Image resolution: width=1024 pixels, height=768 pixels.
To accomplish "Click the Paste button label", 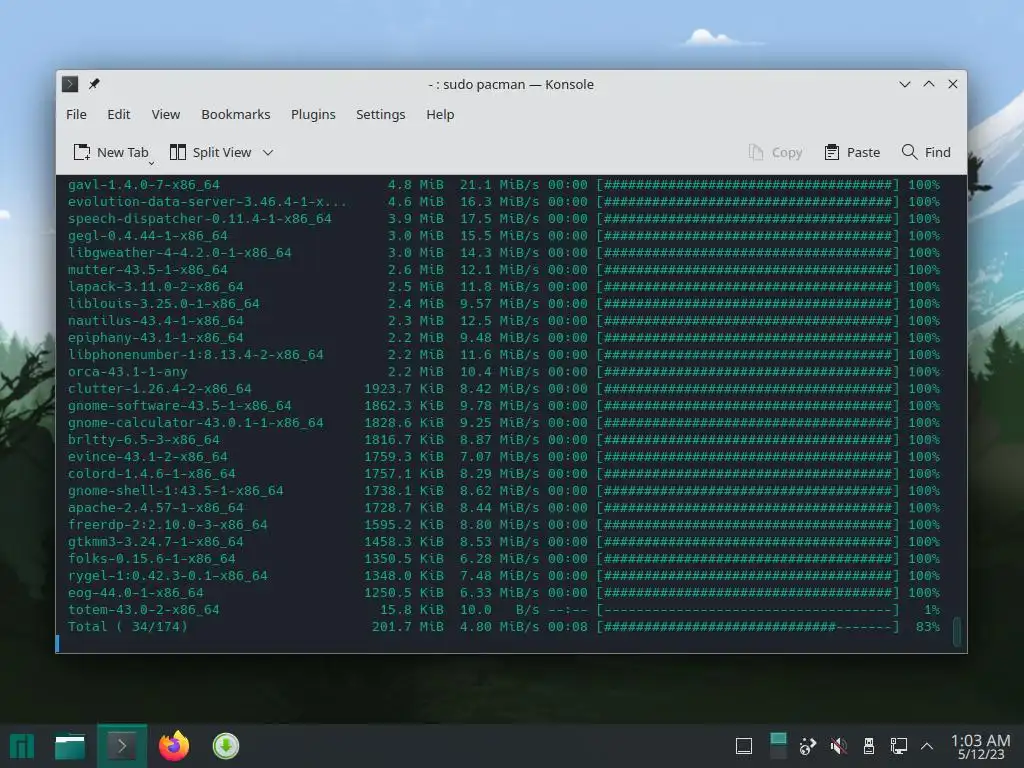I will tap(863, 152).
